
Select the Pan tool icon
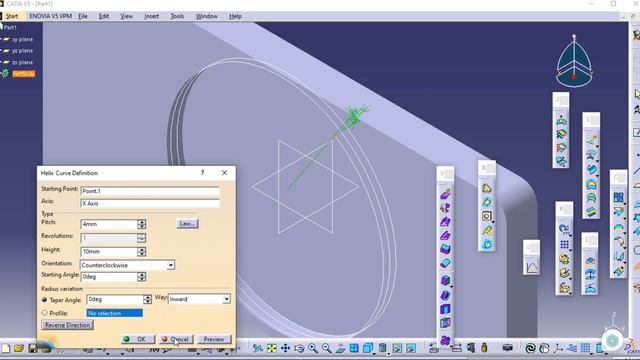tap(285, 348)
